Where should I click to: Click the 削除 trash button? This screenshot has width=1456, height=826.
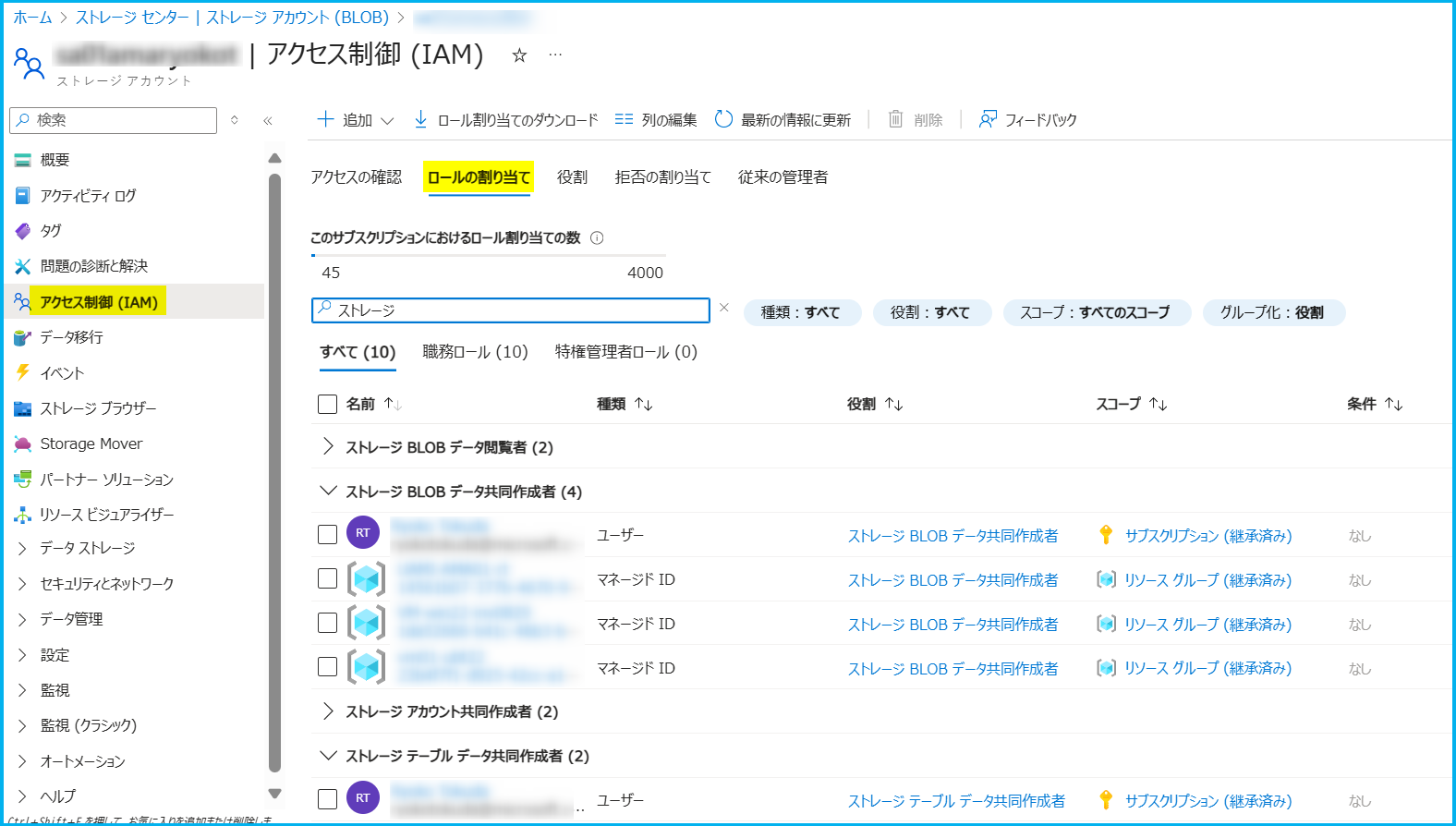coord(916,120)
